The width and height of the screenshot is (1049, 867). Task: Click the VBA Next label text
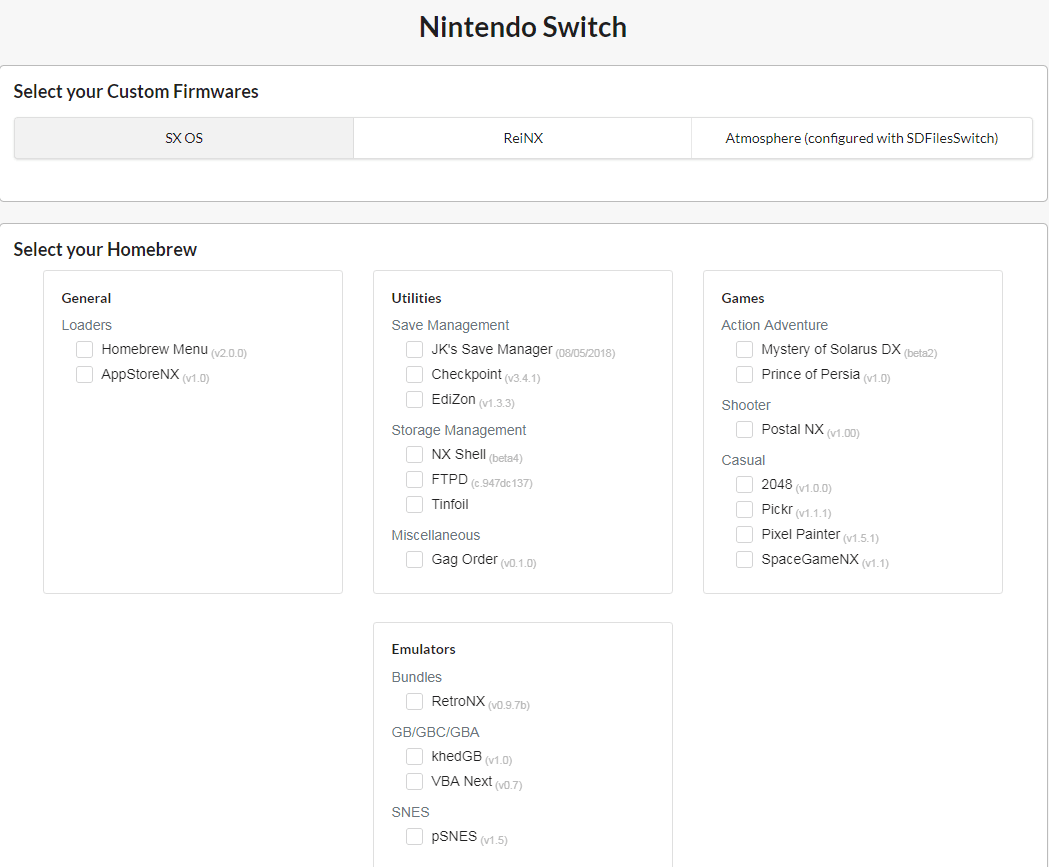click(462, 781)
